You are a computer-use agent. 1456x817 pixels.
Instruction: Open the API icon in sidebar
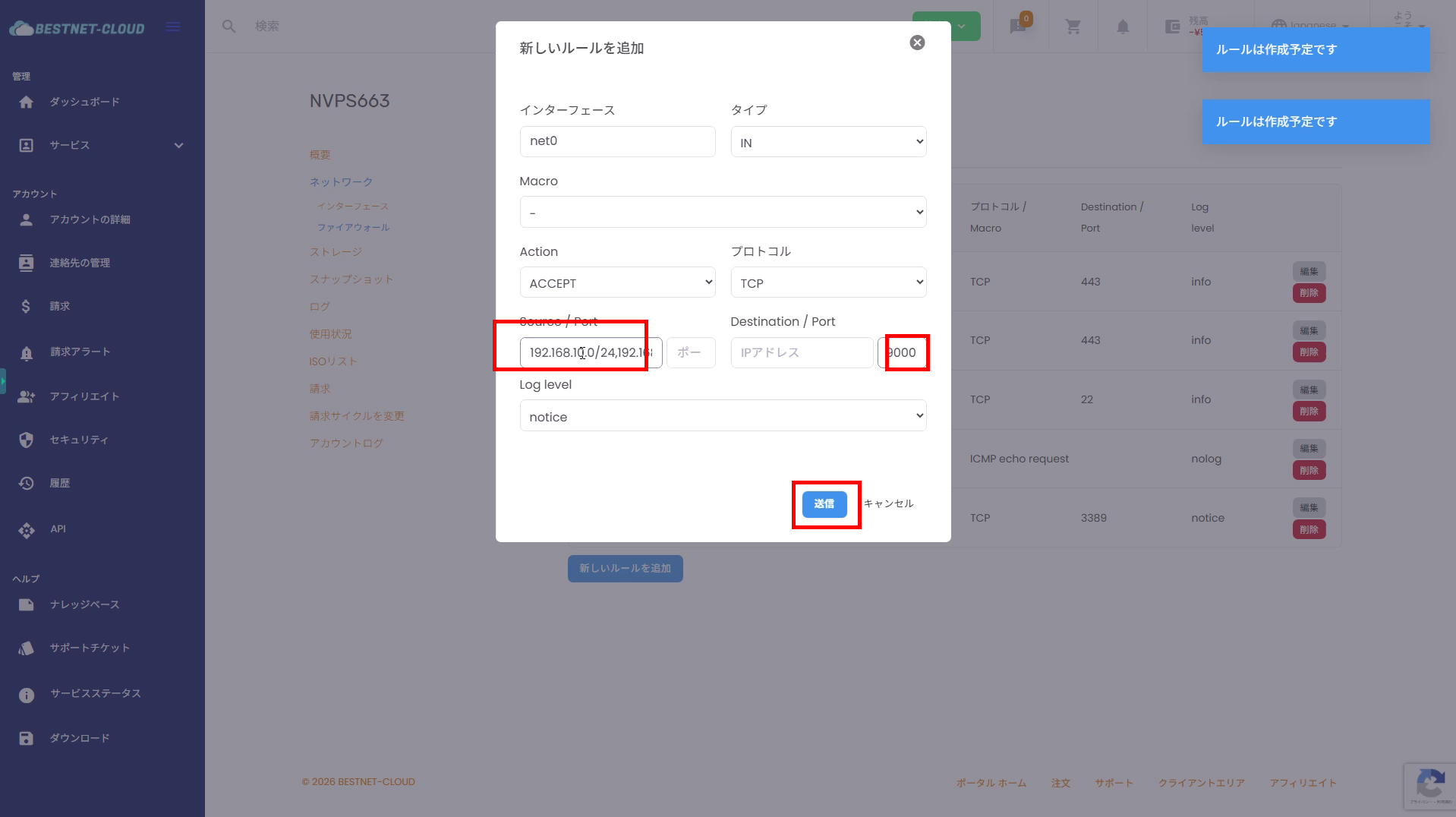[x=27, y=530]
